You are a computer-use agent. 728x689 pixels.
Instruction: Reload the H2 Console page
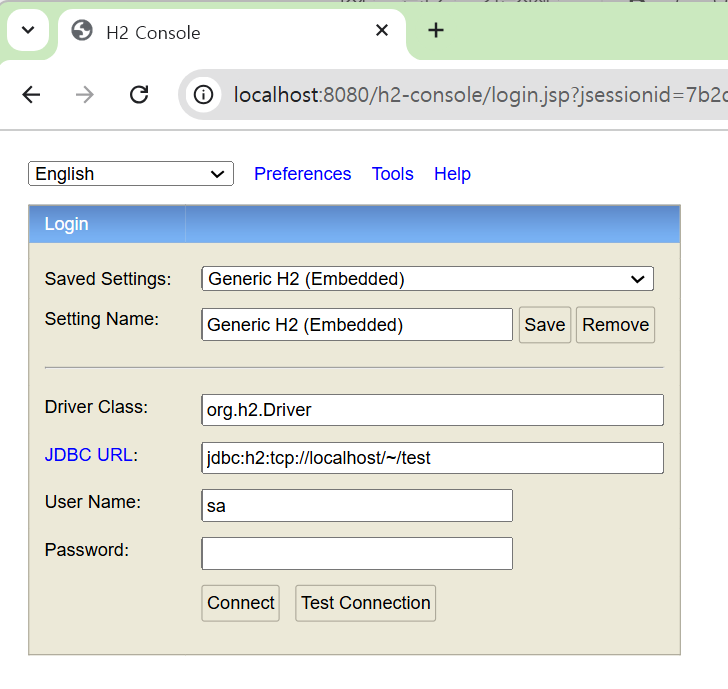[139, 95]
